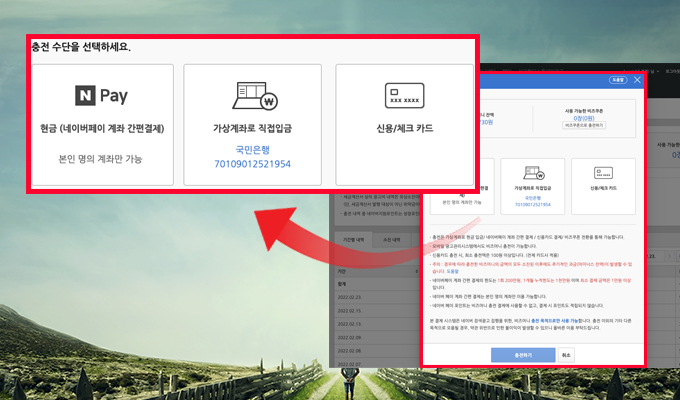Confirm with the blue 충전하기 button
Viewport: 680px width, 400px height.
(x=523, y=355)
